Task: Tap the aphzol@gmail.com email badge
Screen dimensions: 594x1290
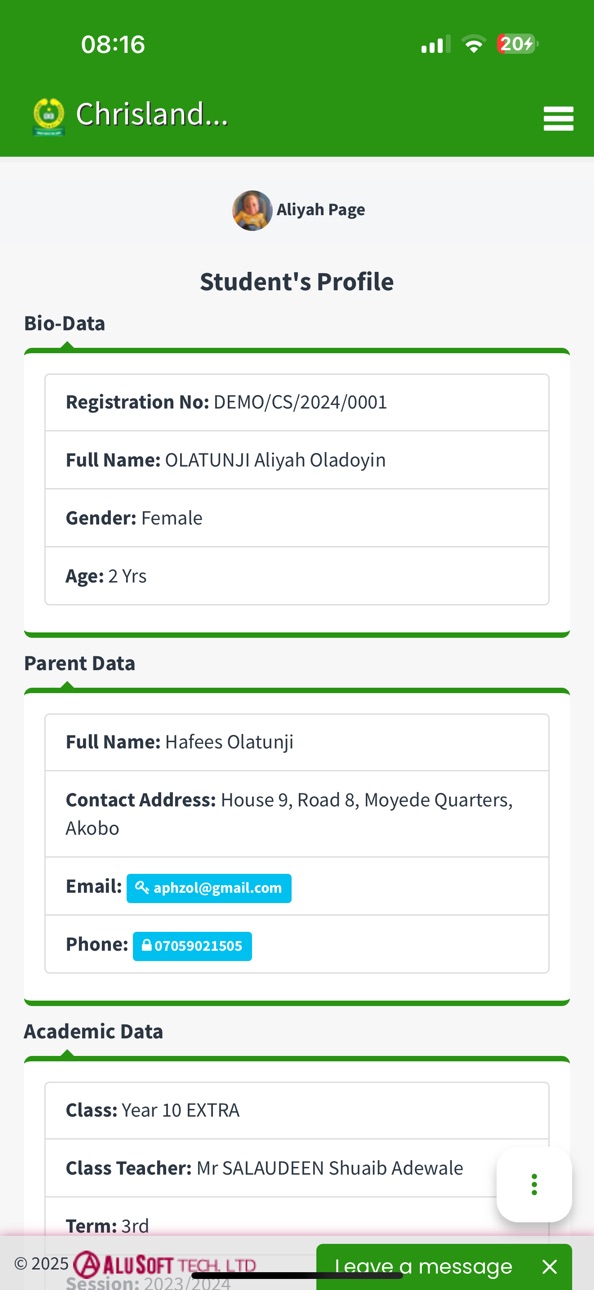Action: (x=209, y=888)
